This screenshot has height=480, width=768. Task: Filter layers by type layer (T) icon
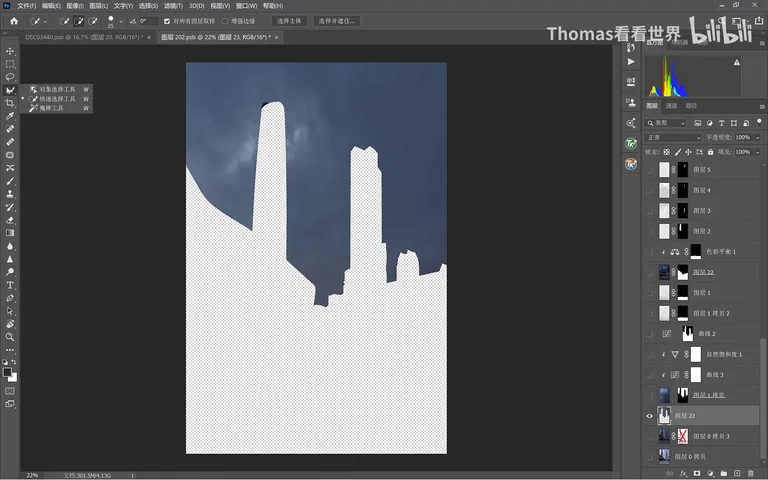pyautogui.click(x=721, y=123)
